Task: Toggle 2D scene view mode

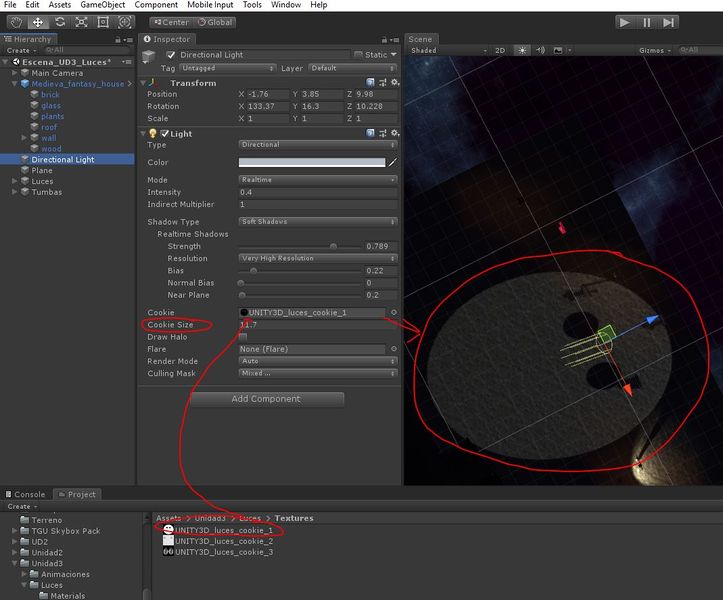Action: coord(500,50)
